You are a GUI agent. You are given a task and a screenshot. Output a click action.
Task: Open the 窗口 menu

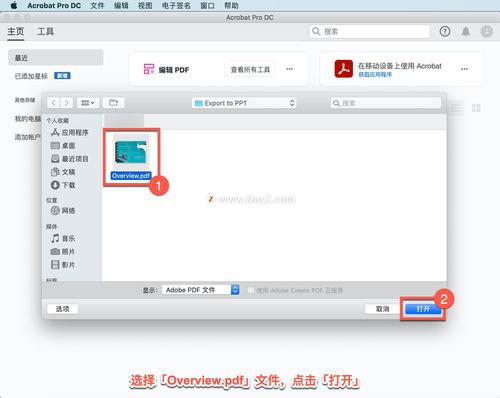(x=207, y=6)
